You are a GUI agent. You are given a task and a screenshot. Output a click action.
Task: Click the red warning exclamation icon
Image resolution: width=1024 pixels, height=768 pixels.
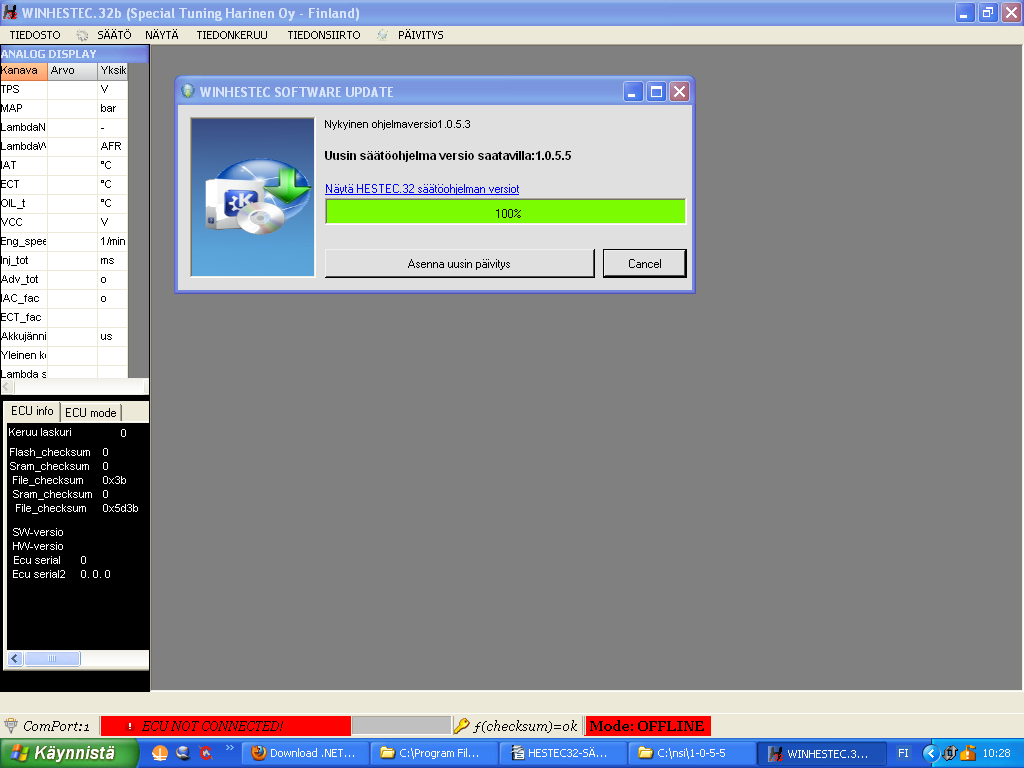click(129, 726)
